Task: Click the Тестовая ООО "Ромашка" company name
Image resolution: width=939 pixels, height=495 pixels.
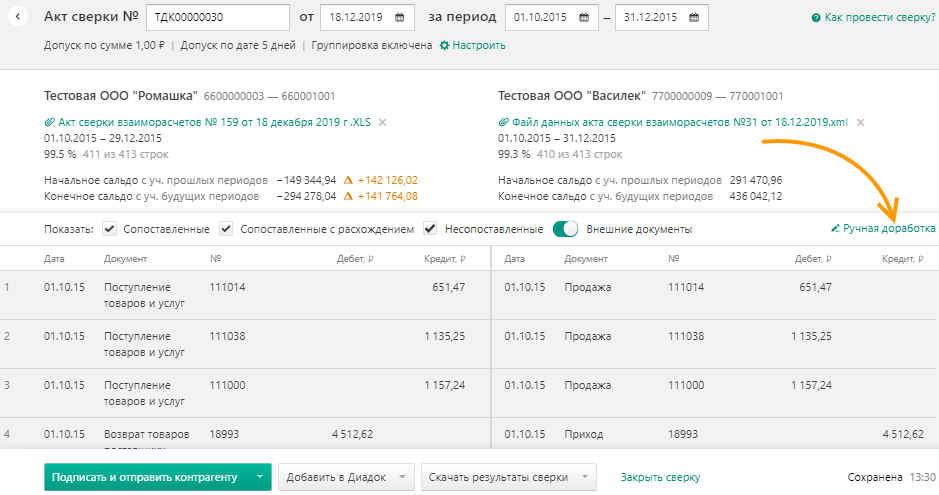Action: (x=121, y=96)
